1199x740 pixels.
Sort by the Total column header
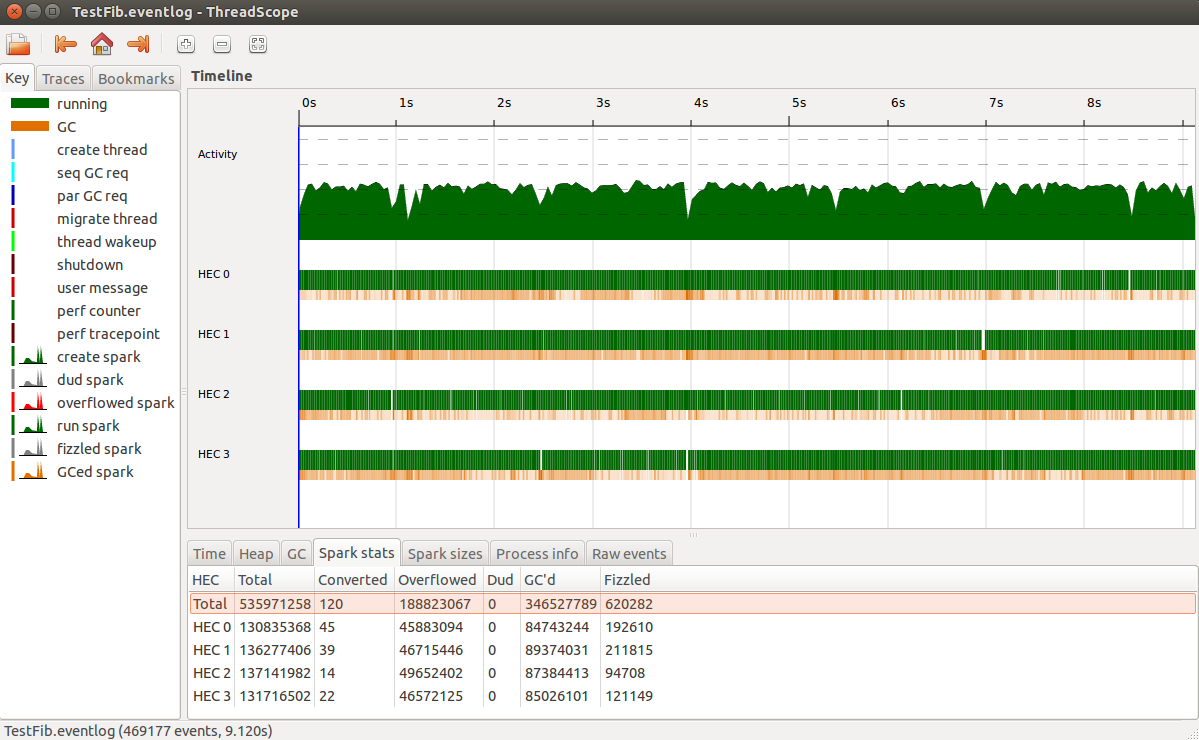(274, 579)
